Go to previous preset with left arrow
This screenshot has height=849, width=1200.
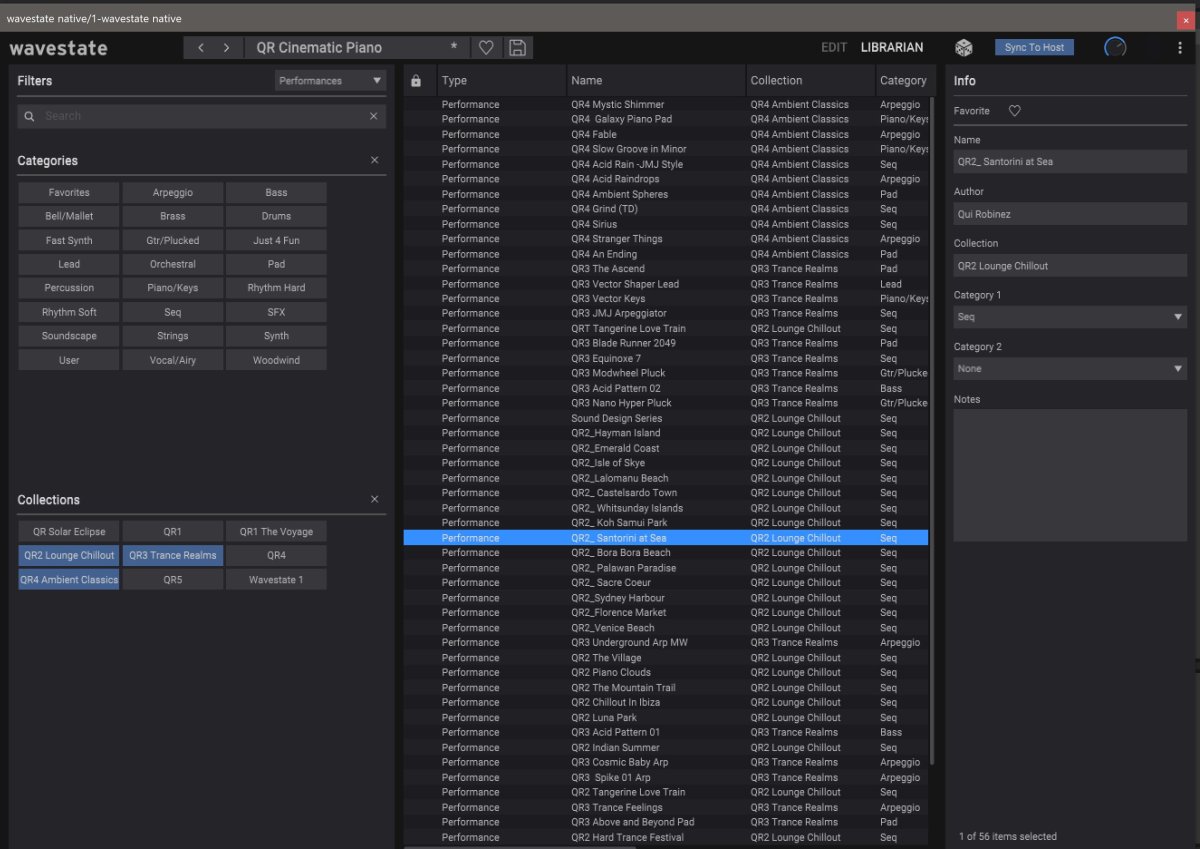pos(200,48)
